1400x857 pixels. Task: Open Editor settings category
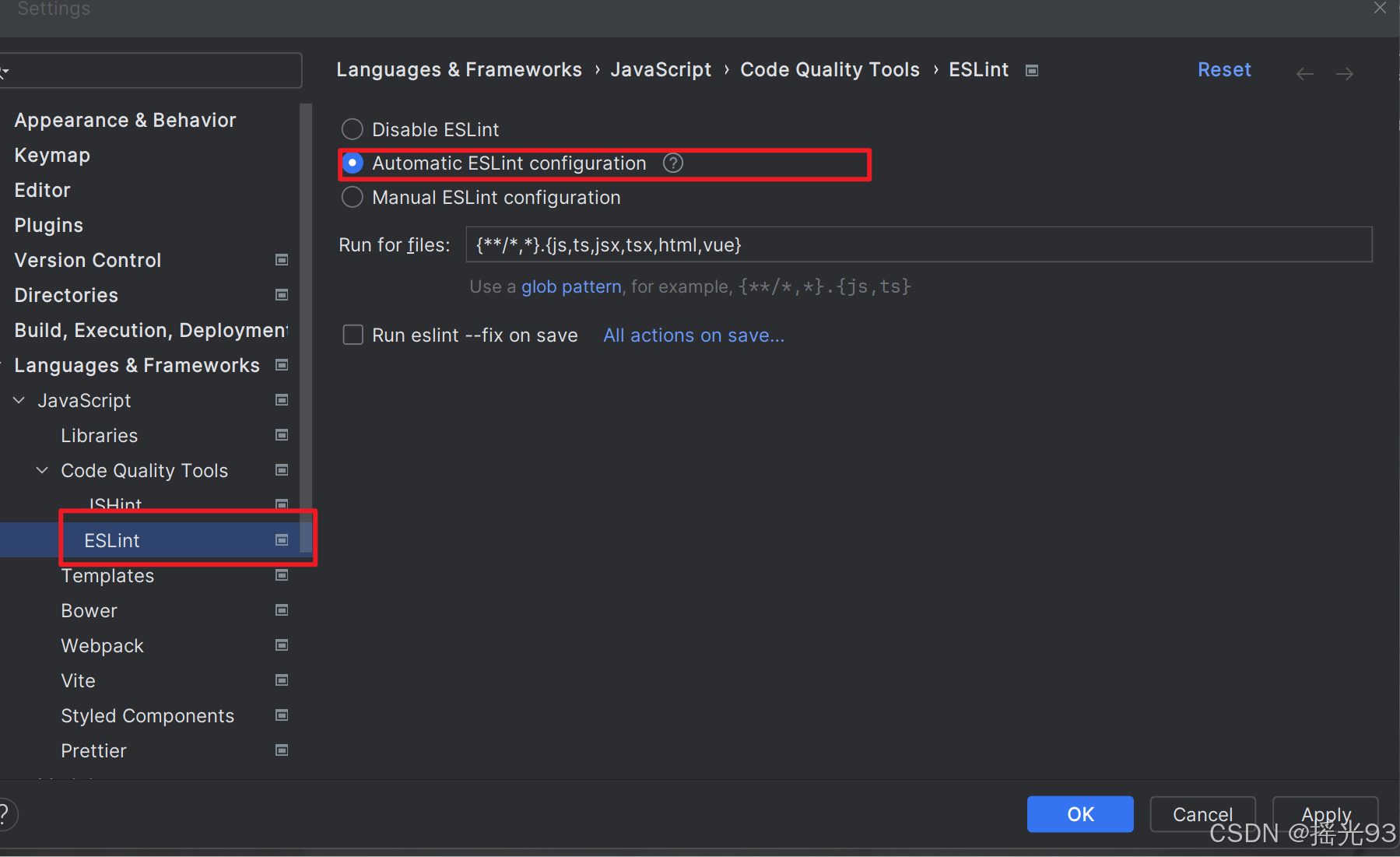click(x=42, y=191)
